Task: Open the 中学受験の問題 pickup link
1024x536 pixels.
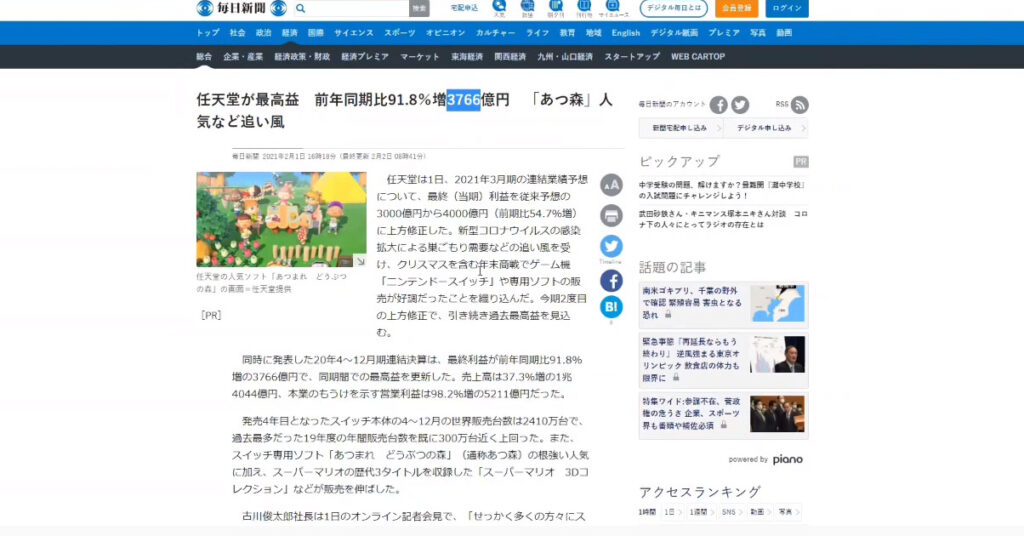Action: (722, 190)
